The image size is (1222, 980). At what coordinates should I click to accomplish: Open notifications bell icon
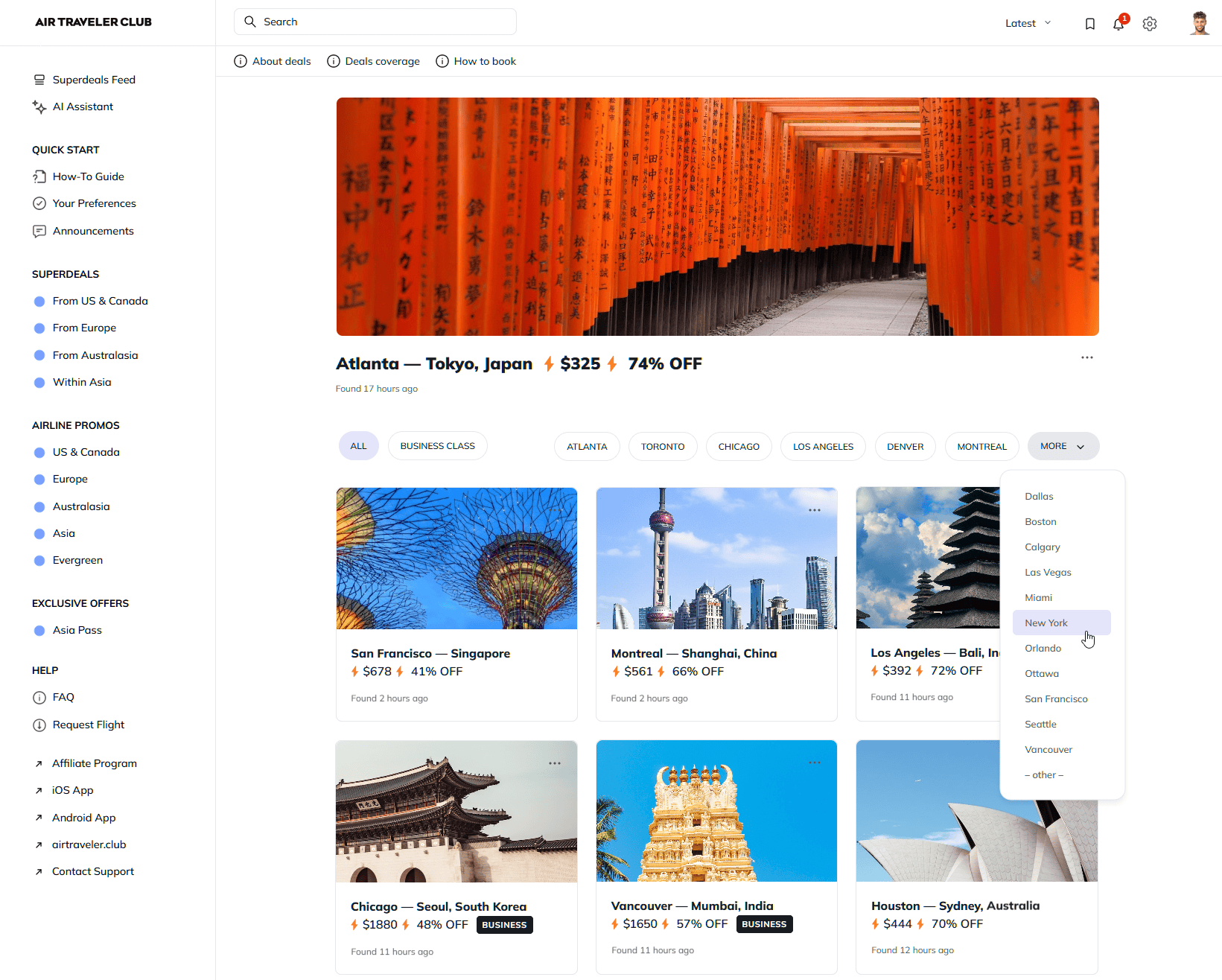tap(1118, 24)
